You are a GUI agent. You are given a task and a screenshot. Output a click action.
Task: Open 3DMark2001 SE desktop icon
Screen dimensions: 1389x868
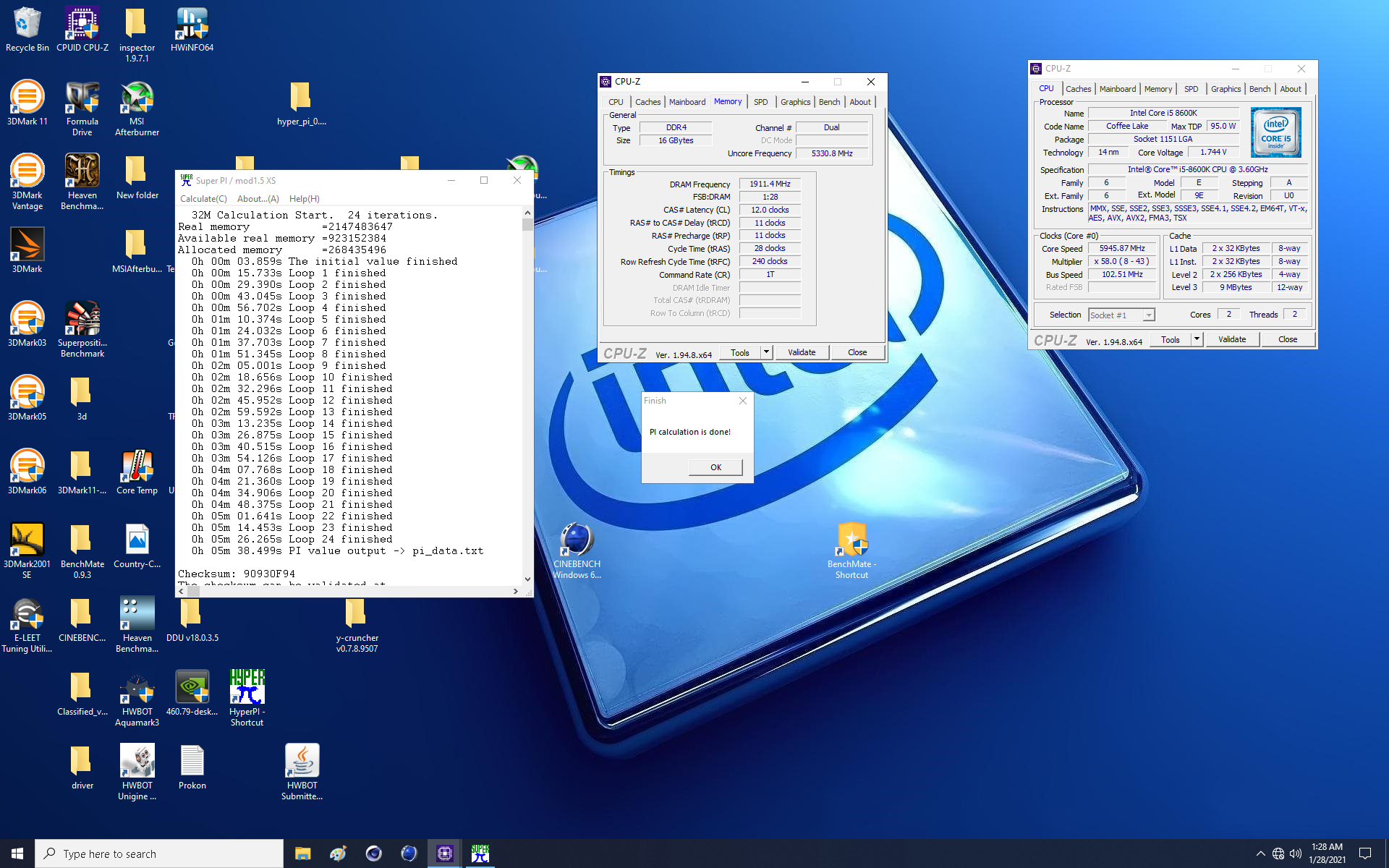coord(27,551)
